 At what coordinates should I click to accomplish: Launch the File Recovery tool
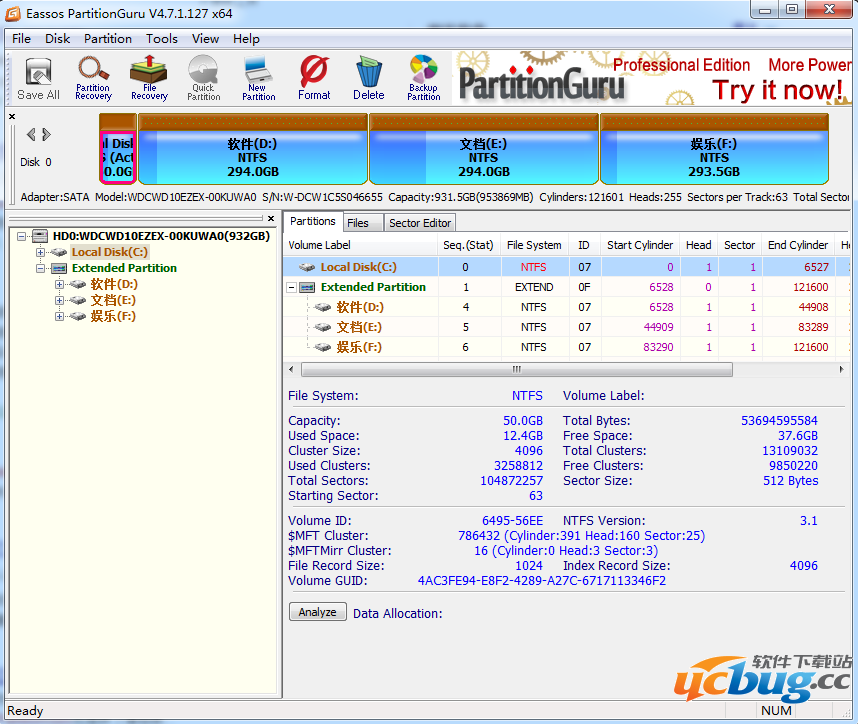[149, 78]
